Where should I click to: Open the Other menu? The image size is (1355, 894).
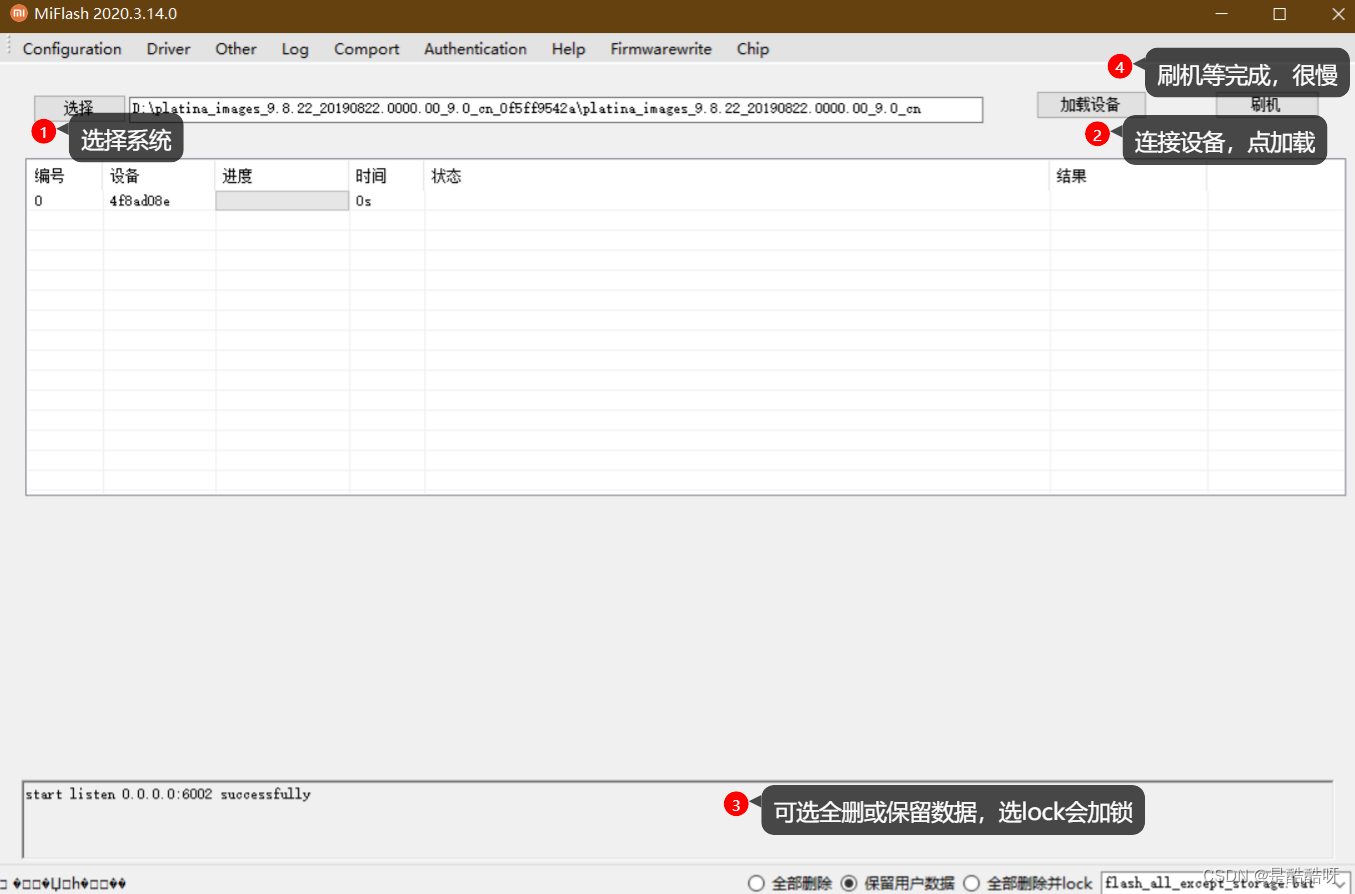coord(236,49)
